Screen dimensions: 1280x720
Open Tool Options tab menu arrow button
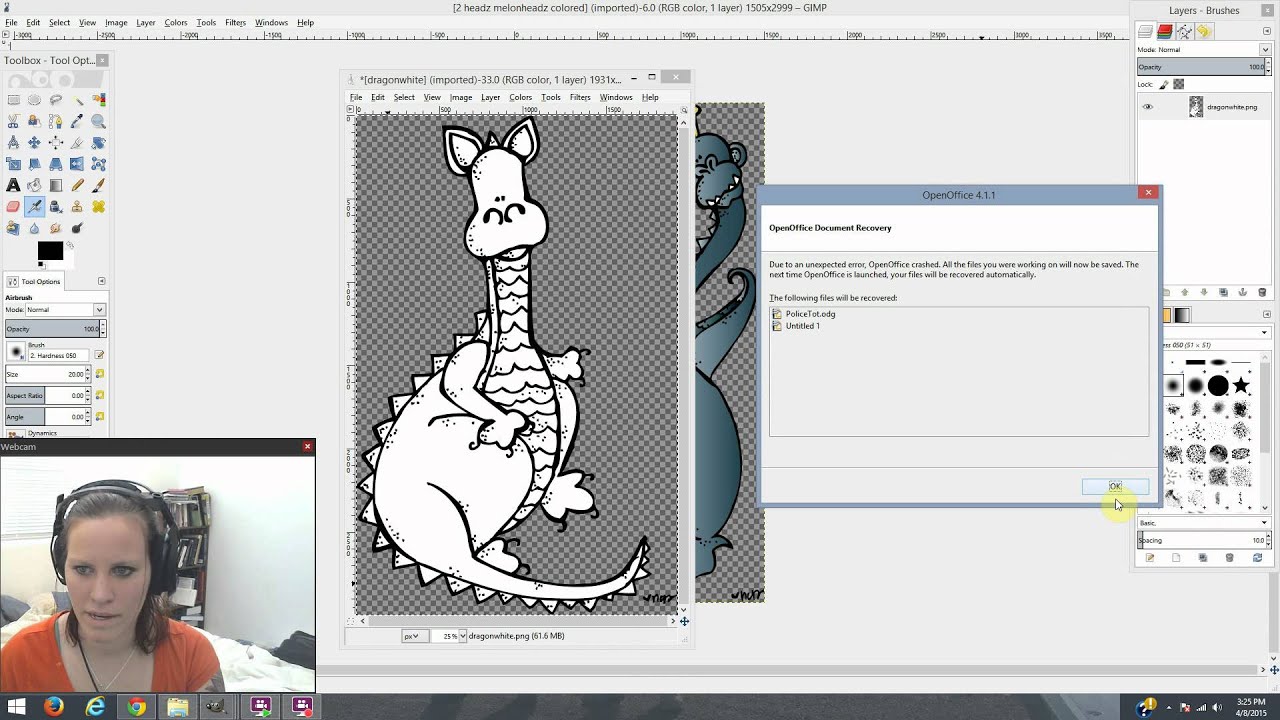[x=102, y=281]
